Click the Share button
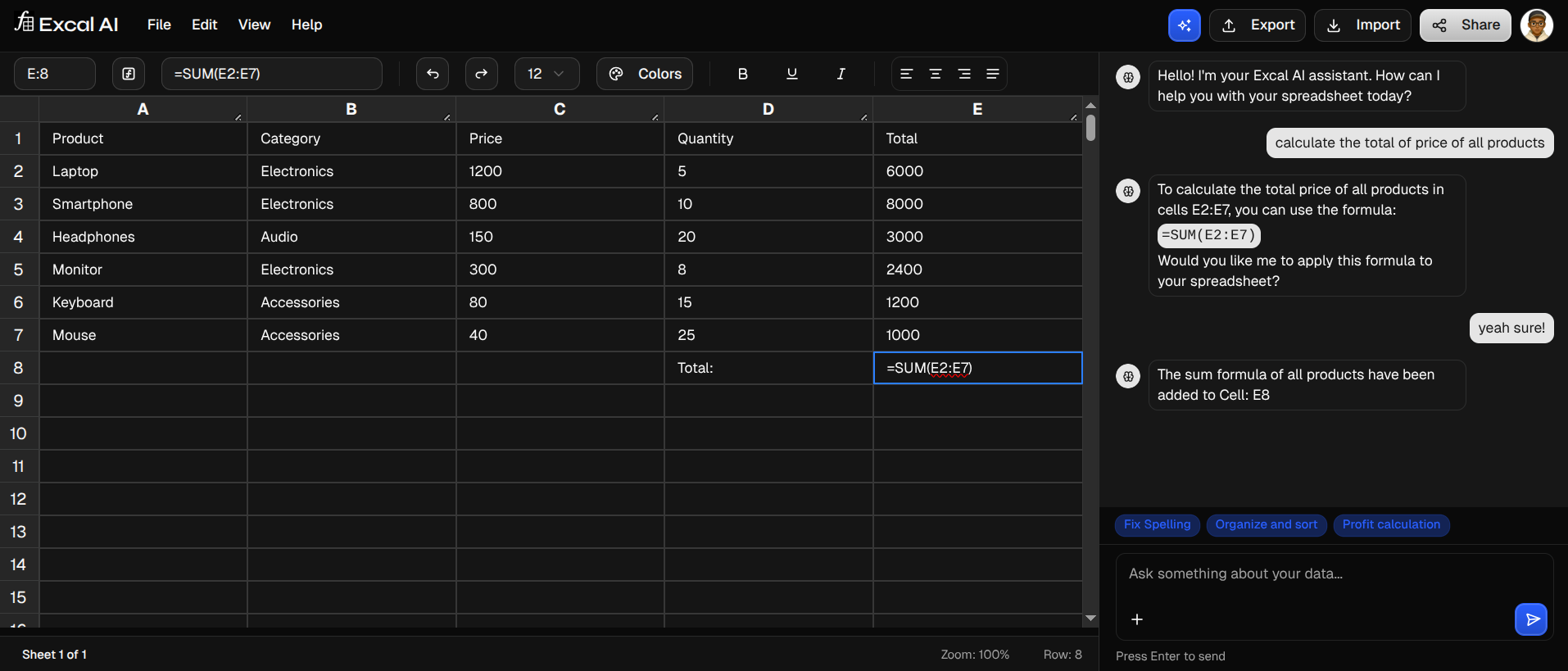Screen dimensions: 1568x671 (1466, 25)
